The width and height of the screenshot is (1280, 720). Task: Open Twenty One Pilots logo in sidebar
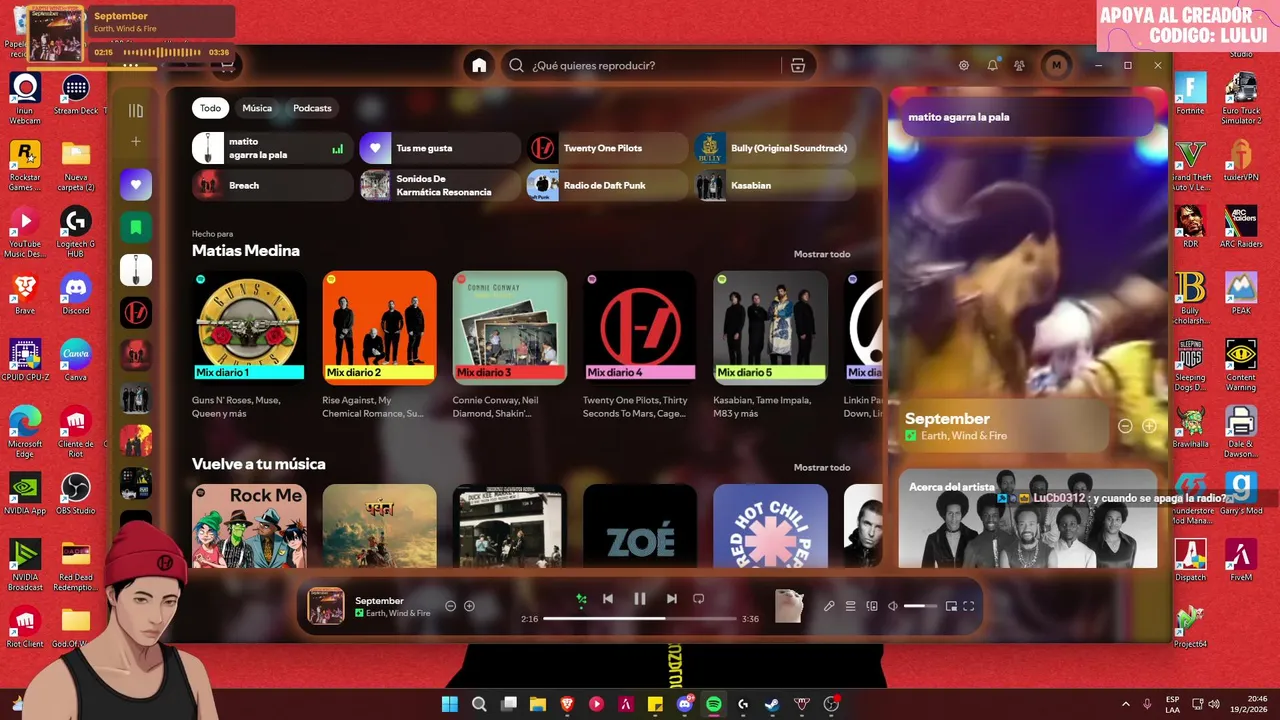coord(136,313)
